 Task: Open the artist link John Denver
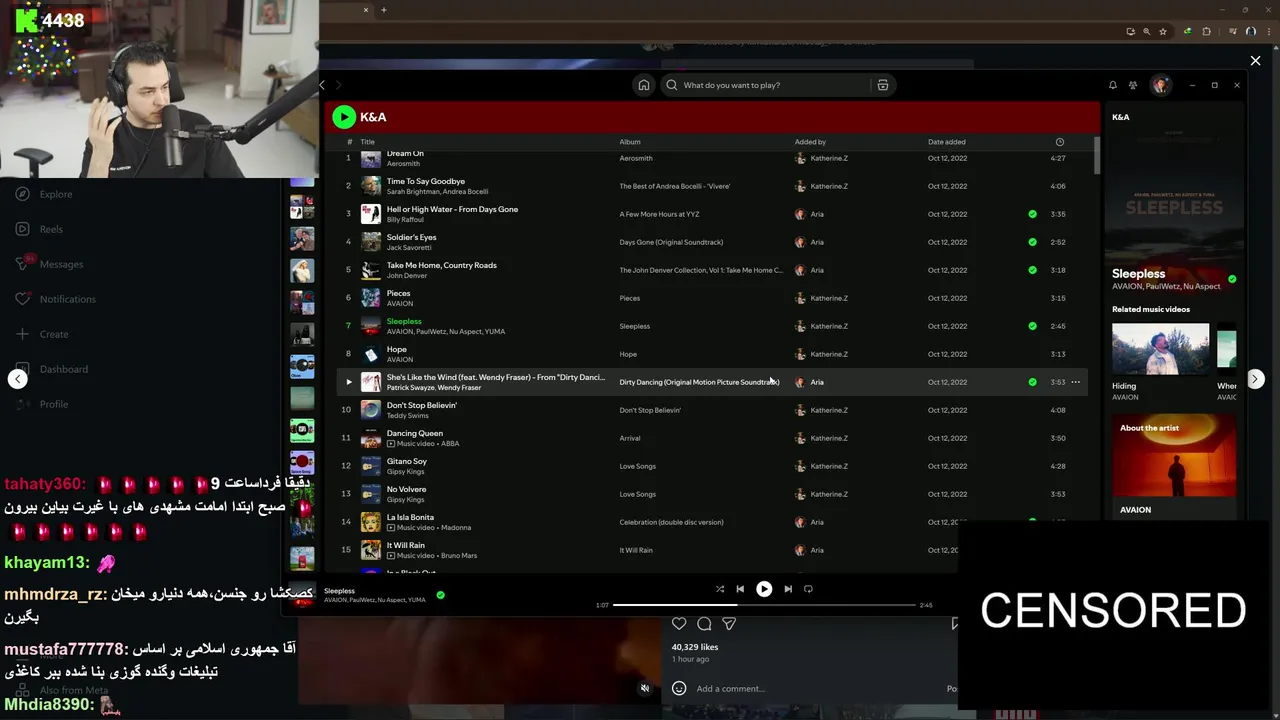coord(407,275)
